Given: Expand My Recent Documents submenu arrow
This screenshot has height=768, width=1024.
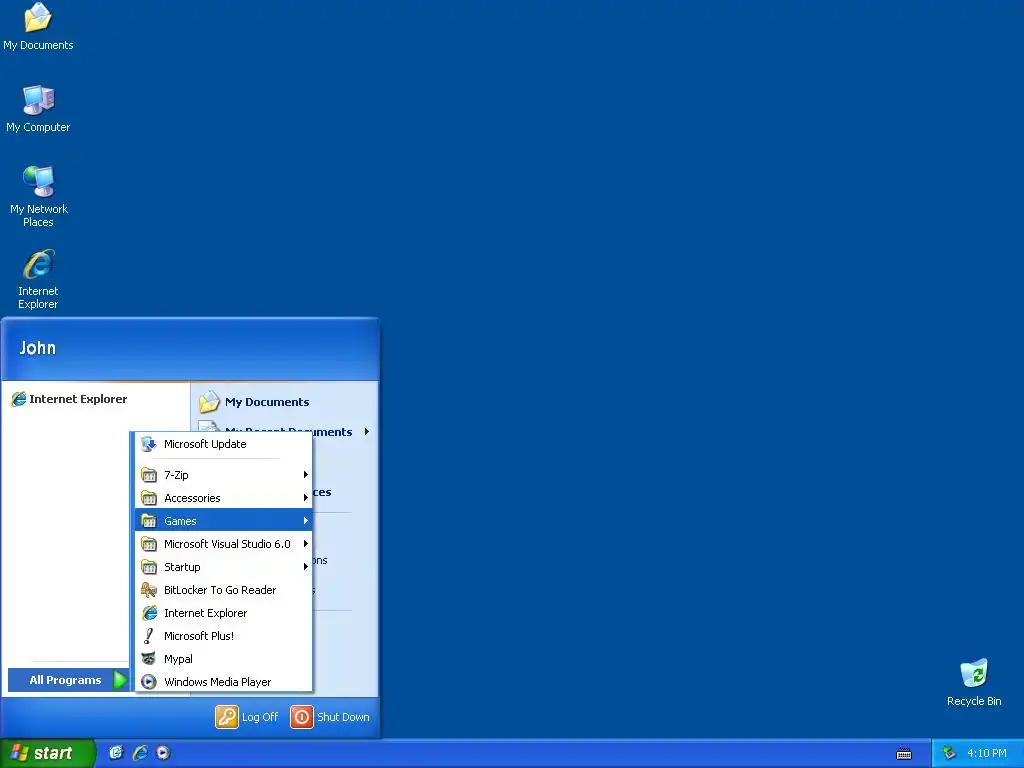Looking at the screenshot, I should (x=367, y=432).
